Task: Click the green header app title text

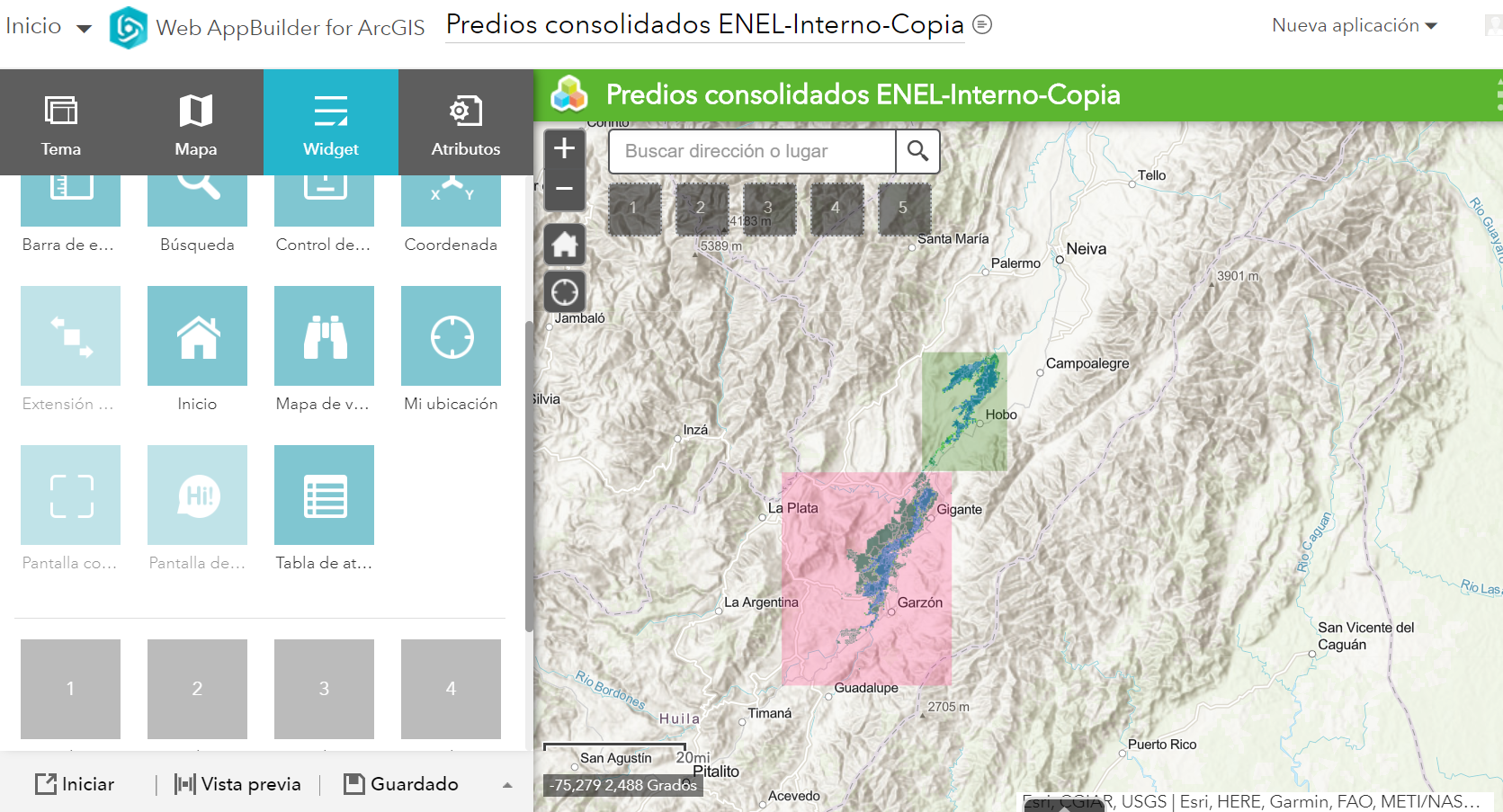Action: [x=863, y=94]
